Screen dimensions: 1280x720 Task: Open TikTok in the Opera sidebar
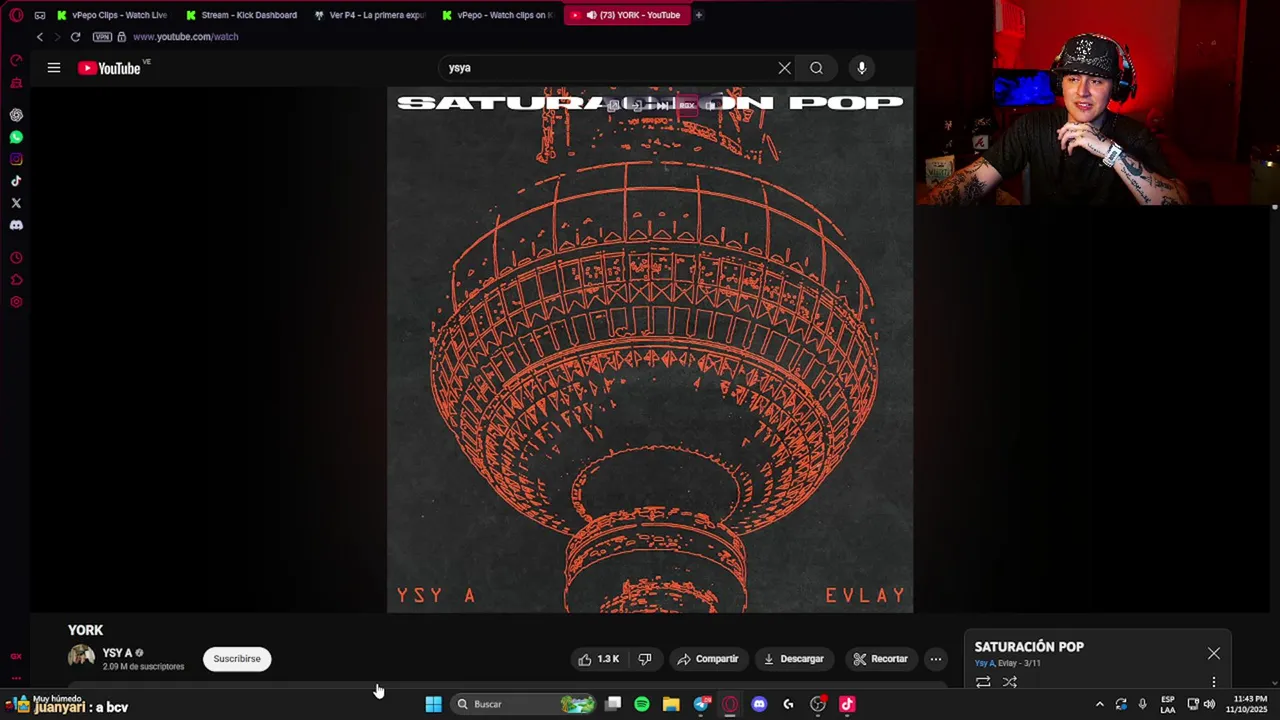tap(16, 181)
